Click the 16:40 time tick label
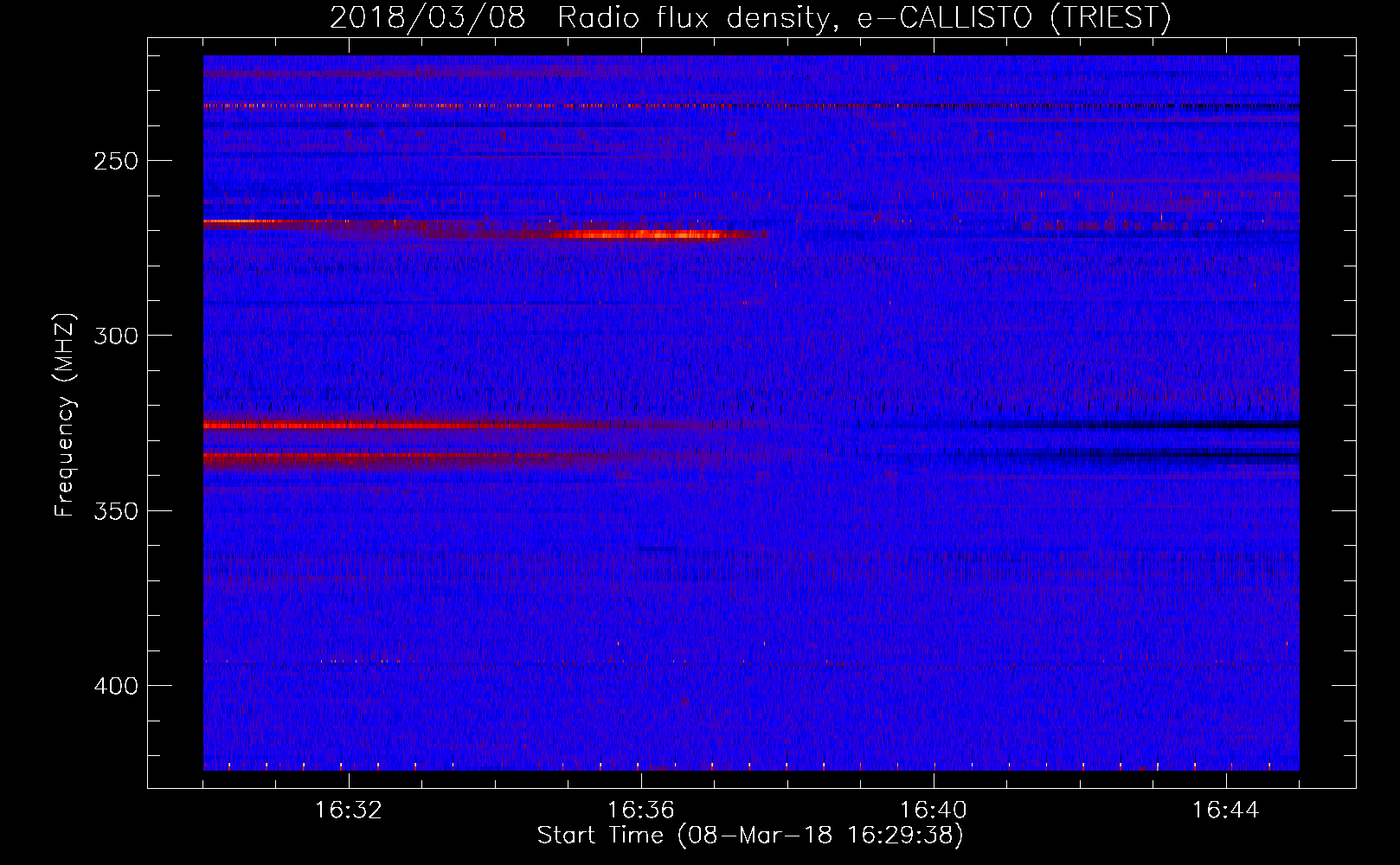The height and width of the screenshot is (865, 1400). pyautogui.click(x=934, y=811)
